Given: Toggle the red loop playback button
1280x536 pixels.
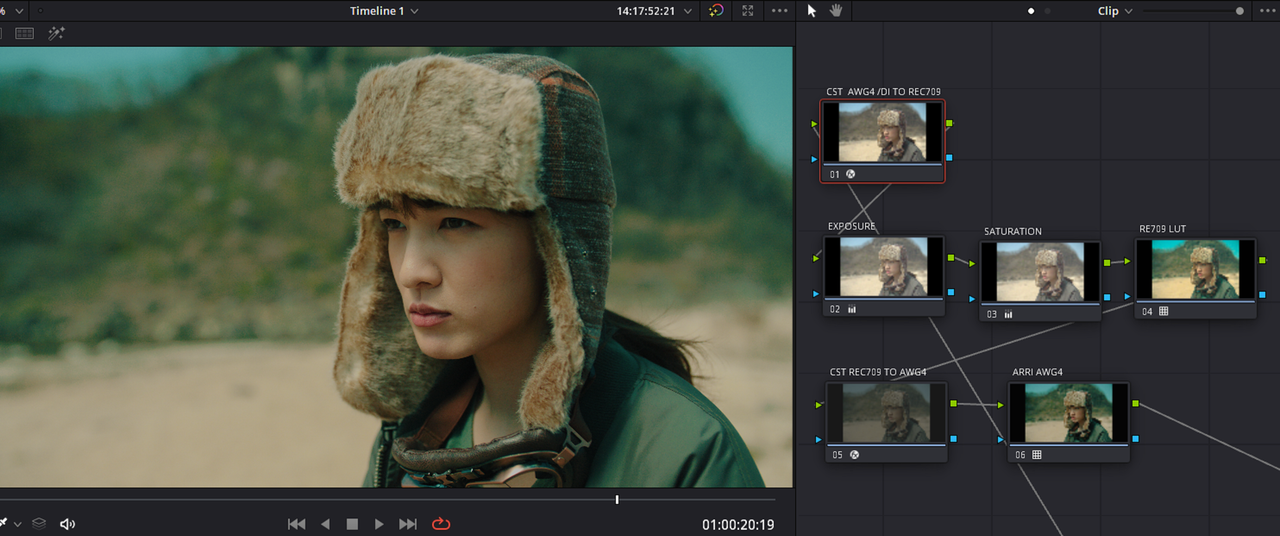Looking at the screenshot, I should point(441,524).
